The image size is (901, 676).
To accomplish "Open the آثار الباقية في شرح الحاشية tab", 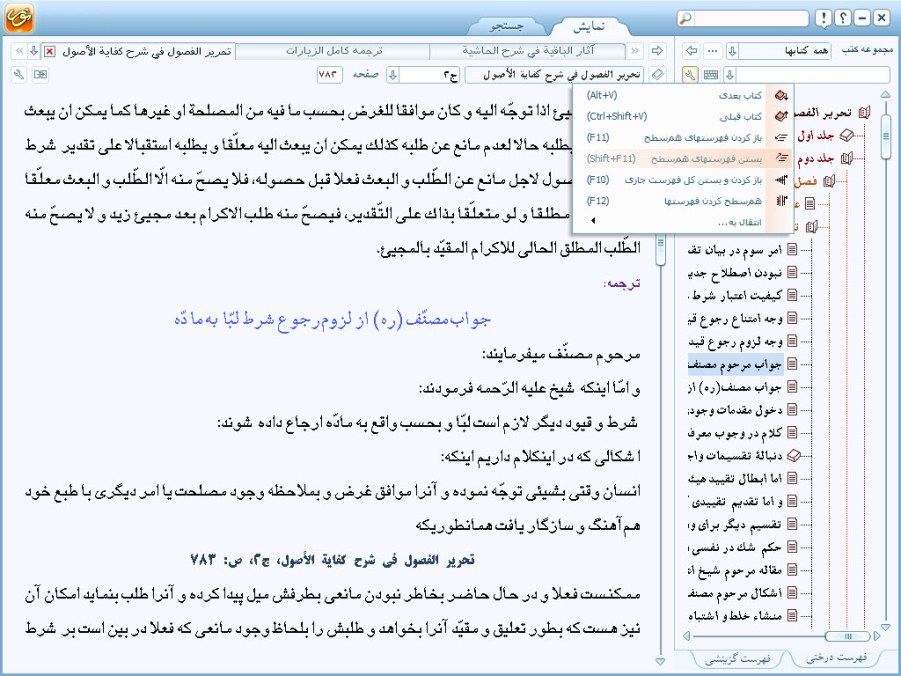I will [527, 51].
